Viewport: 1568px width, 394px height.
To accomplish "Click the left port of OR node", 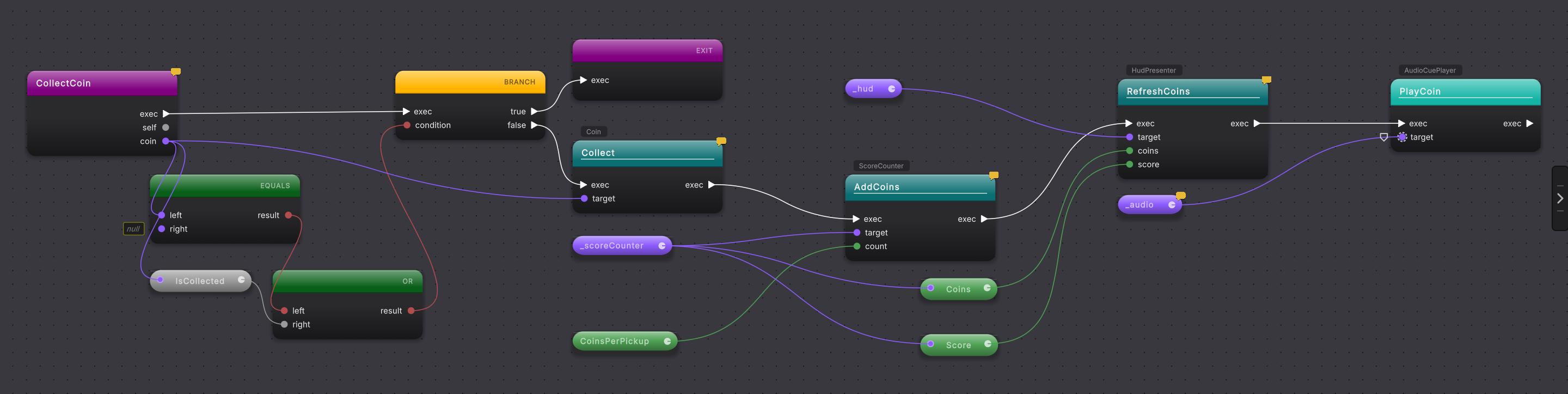I will pyautogui.click(x=284, y=311).
